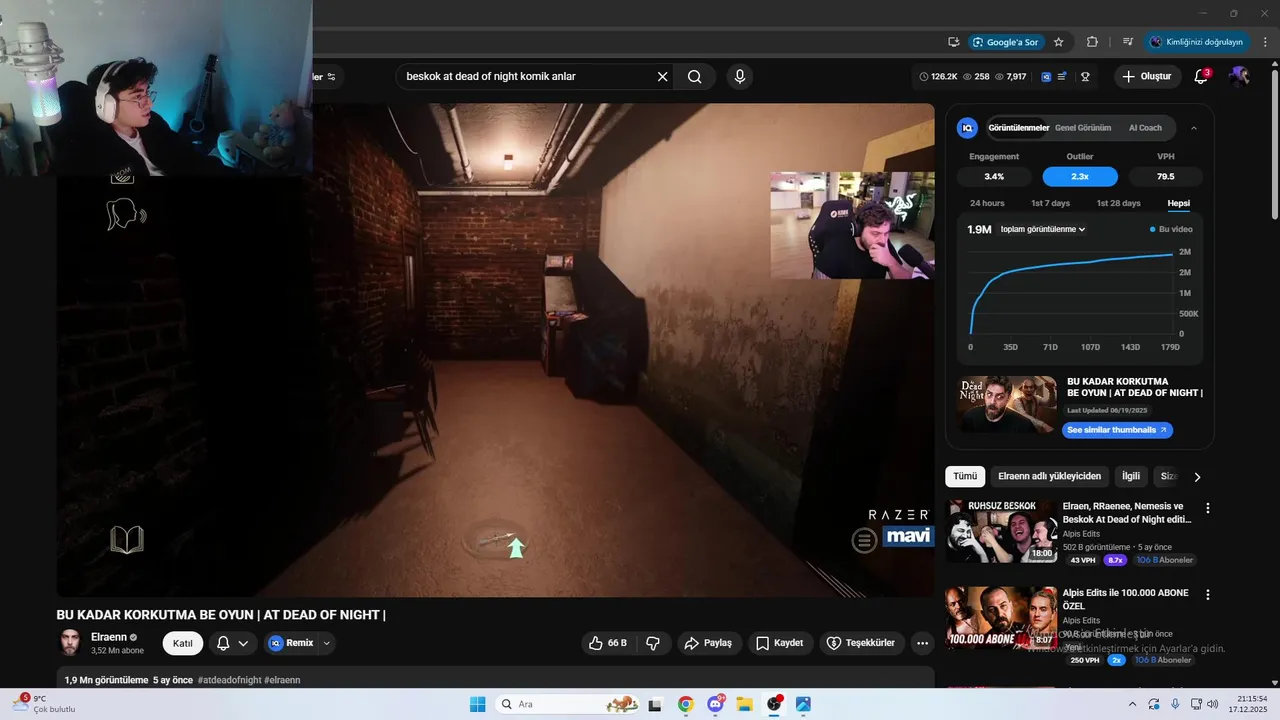Viewport: 1280px width, 720px height.
Task: Open options for Alpis Edits 18:00 video
Action: (x=1207, y=508)
